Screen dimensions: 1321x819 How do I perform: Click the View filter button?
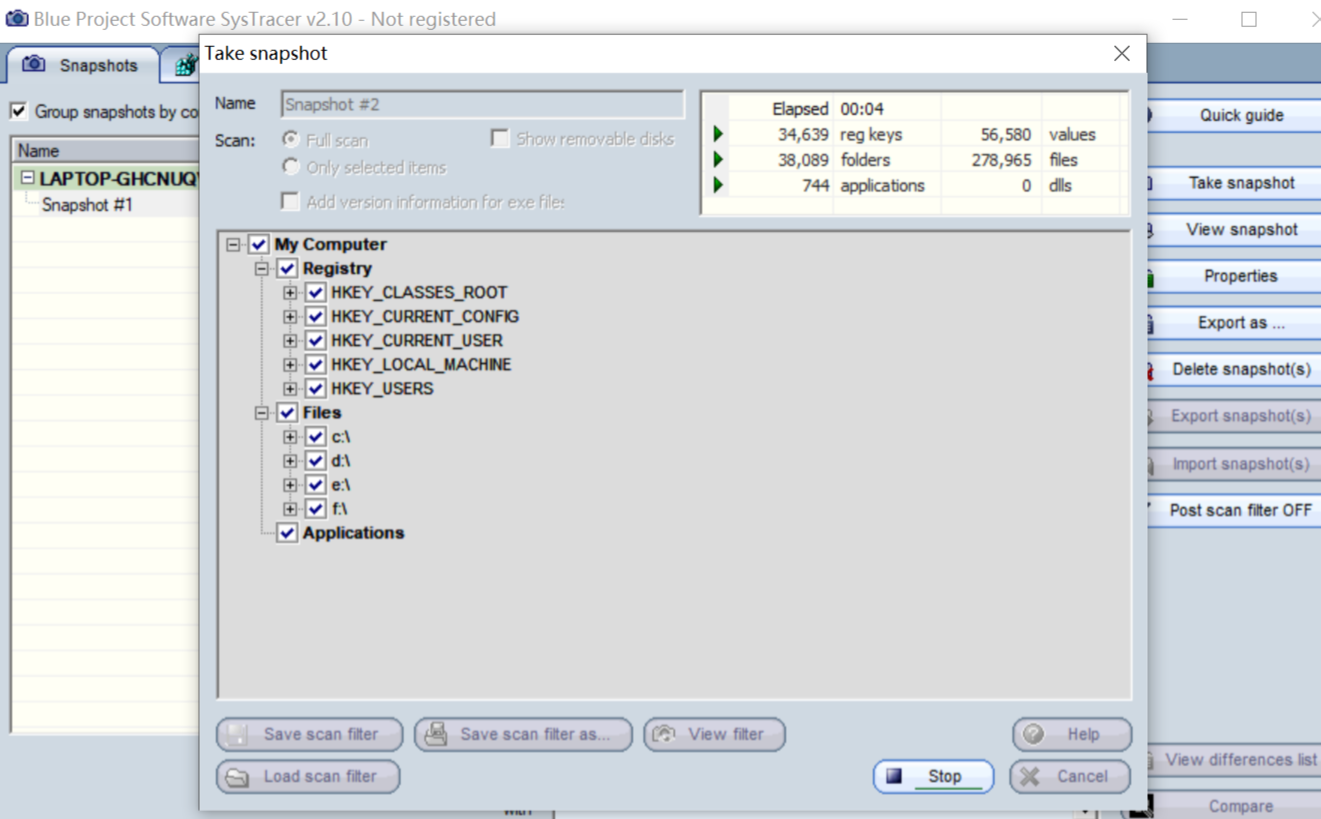pos(714,734)
